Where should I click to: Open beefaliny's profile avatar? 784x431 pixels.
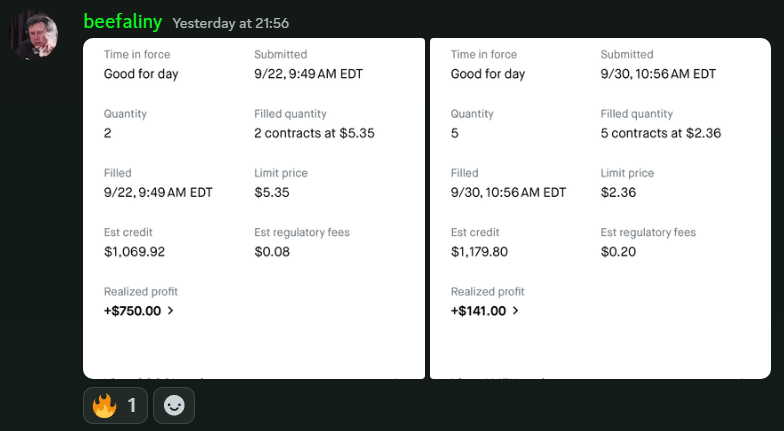click(34, 34)
